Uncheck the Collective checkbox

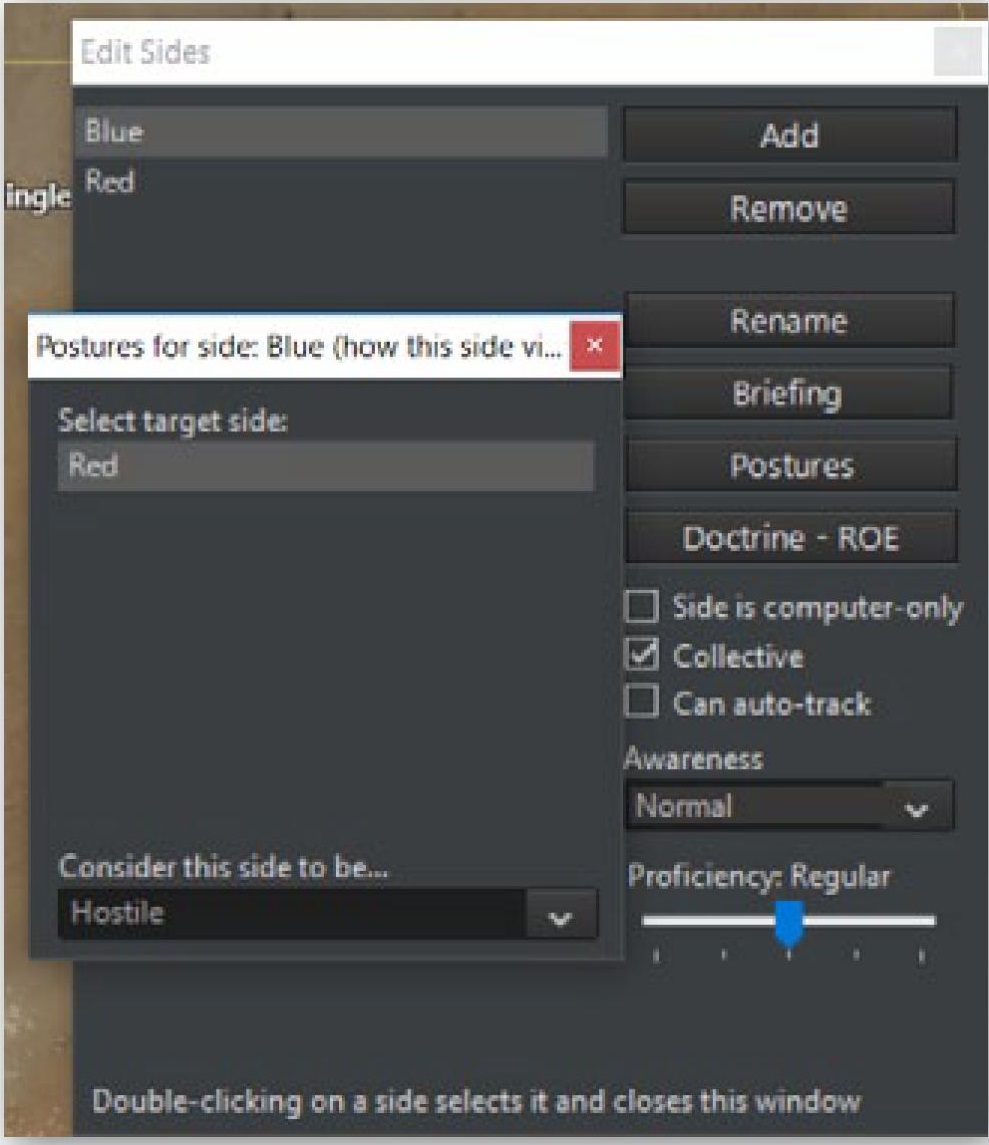[642, 654]
